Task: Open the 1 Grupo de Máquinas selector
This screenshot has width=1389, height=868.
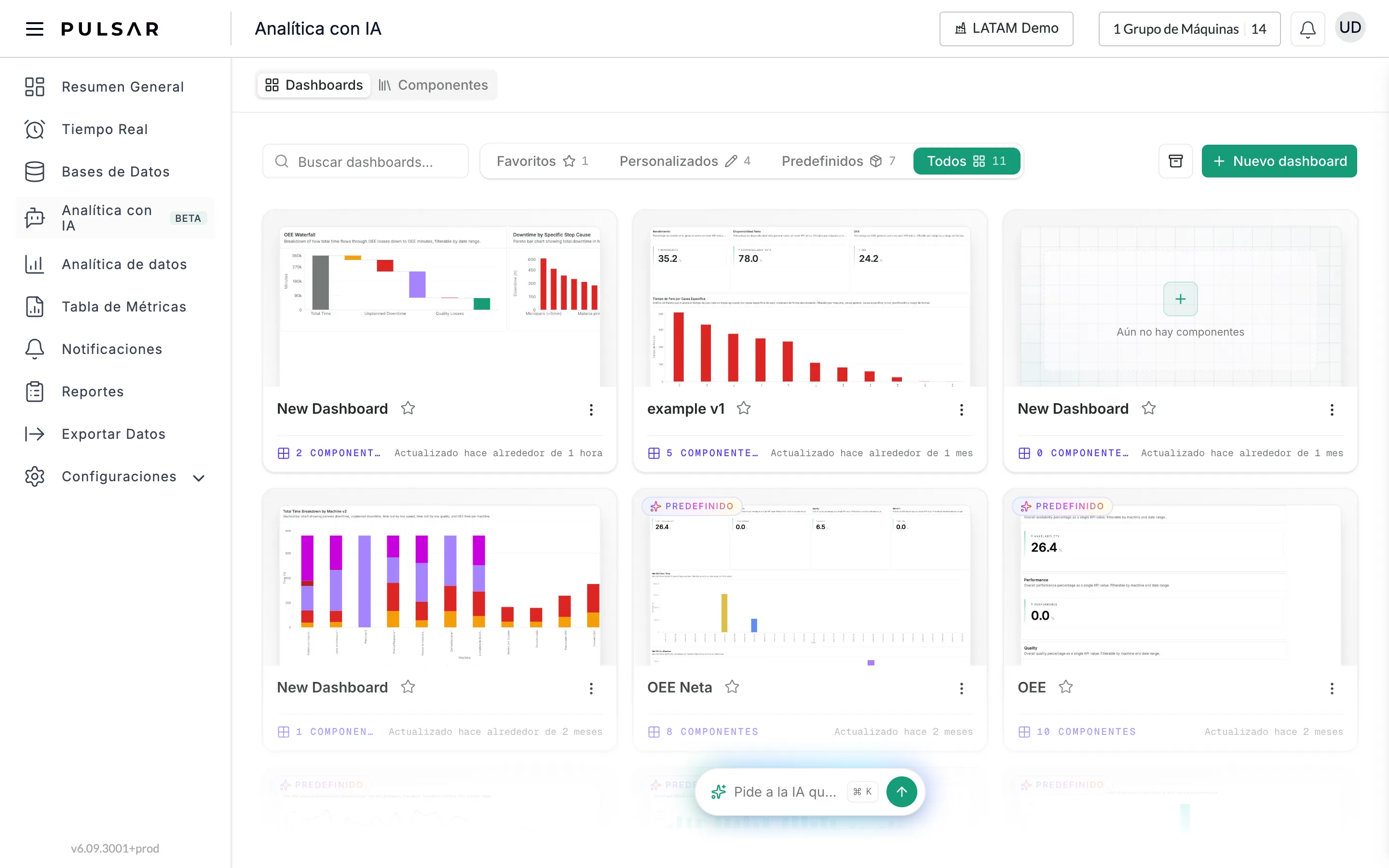Action: point(1189,29)
